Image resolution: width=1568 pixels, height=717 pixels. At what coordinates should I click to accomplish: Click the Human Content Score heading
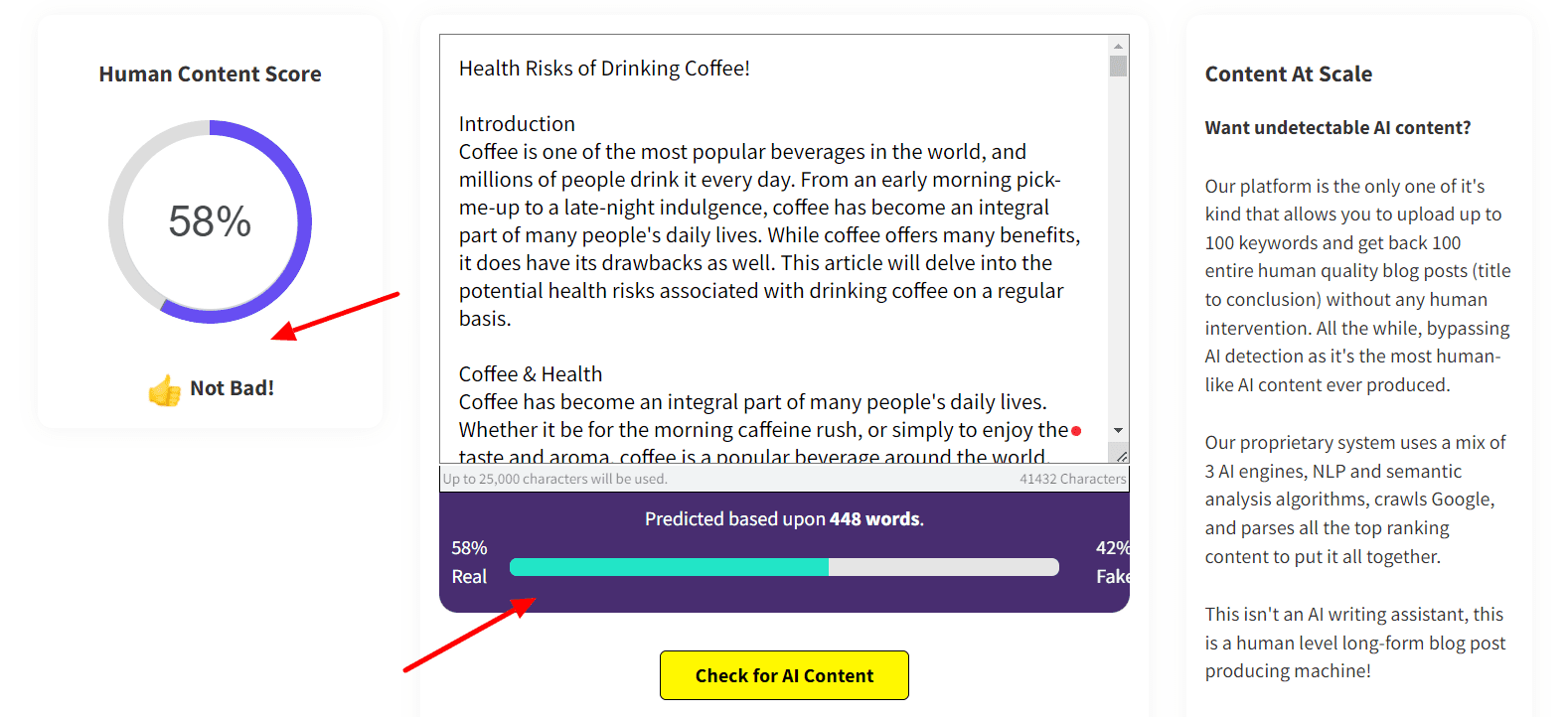[x=210, y=74]
